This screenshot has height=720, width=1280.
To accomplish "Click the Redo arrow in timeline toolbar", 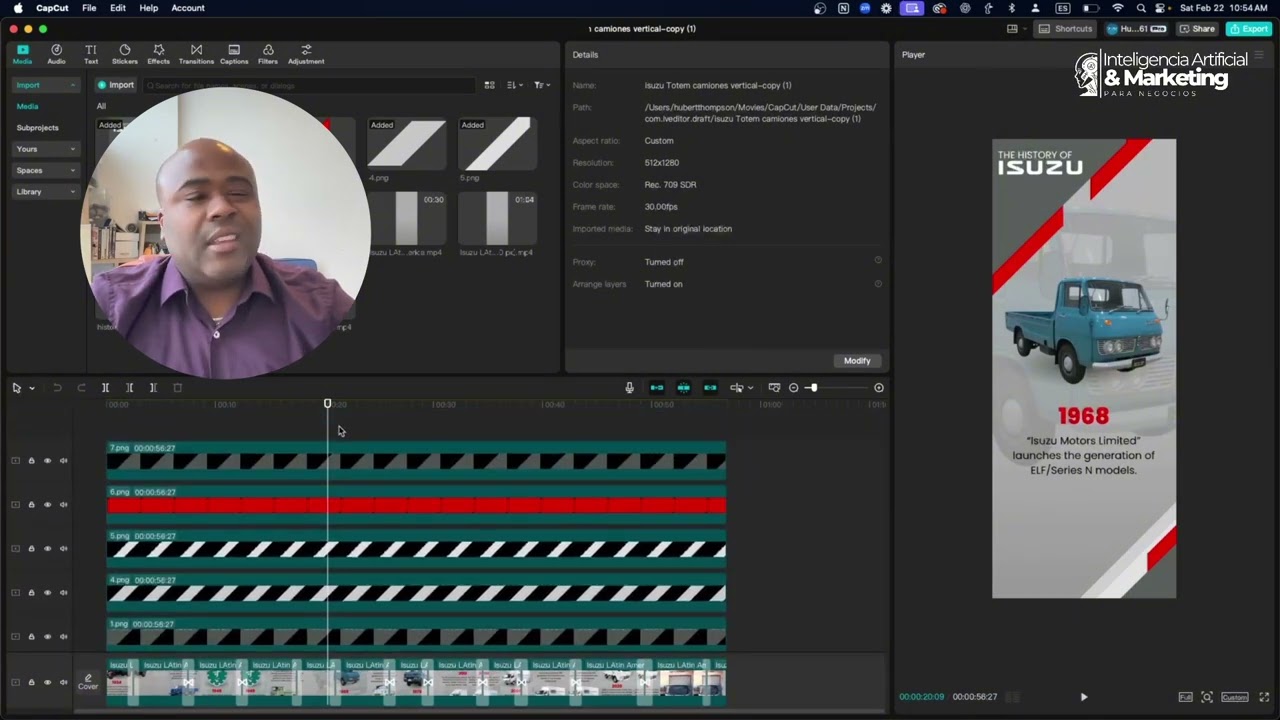I will [x=81, y=388].
